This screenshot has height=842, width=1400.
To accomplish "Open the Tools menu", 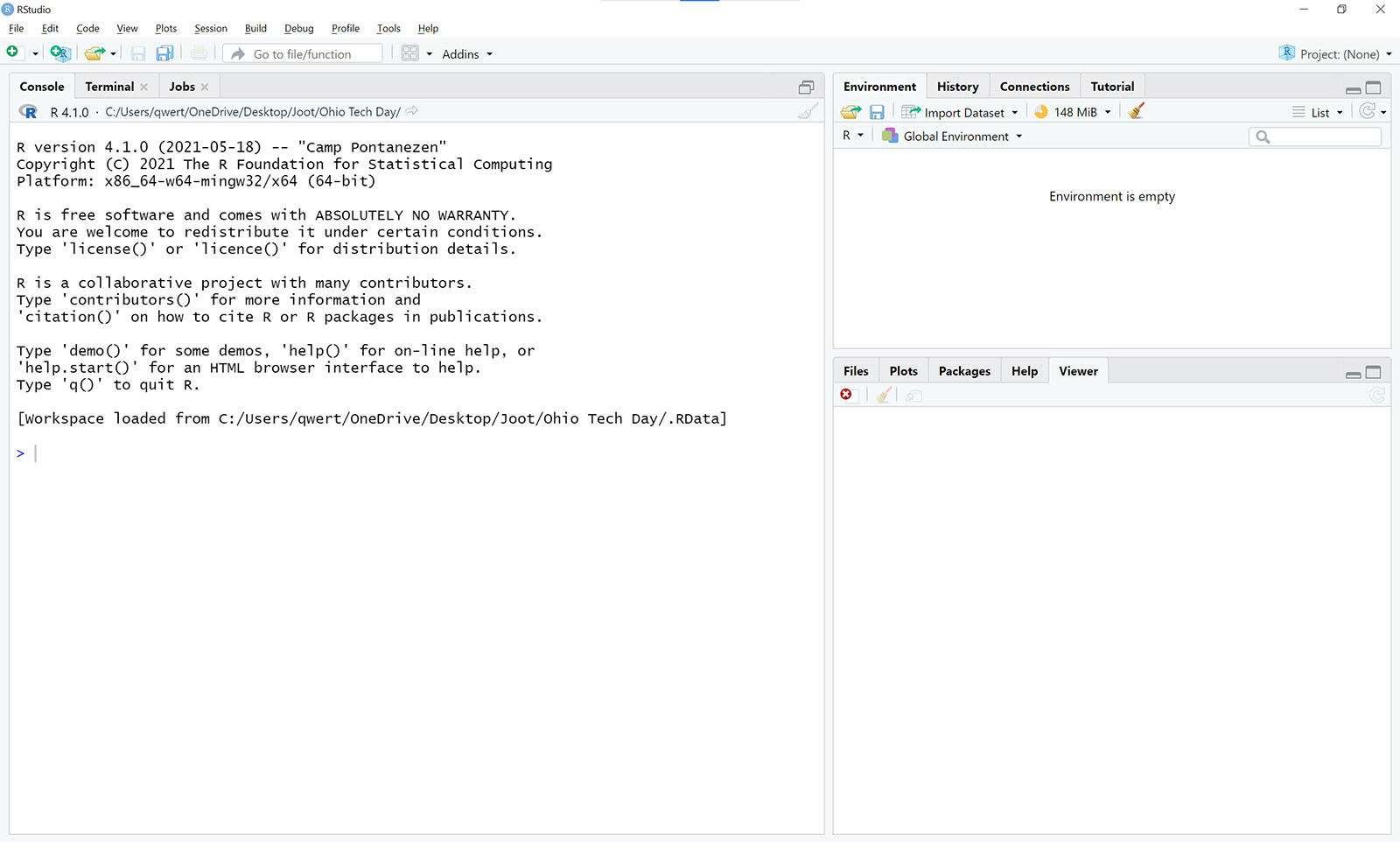I will coord(388,28).
